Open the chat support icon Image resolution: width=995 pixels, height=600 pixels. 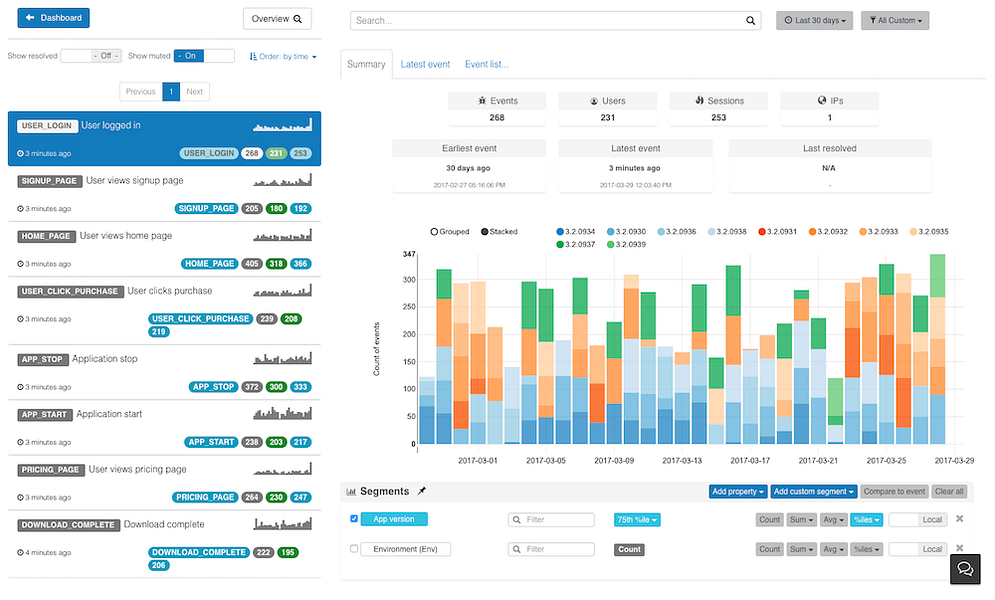pyautogui.click(x=966, y=568)
